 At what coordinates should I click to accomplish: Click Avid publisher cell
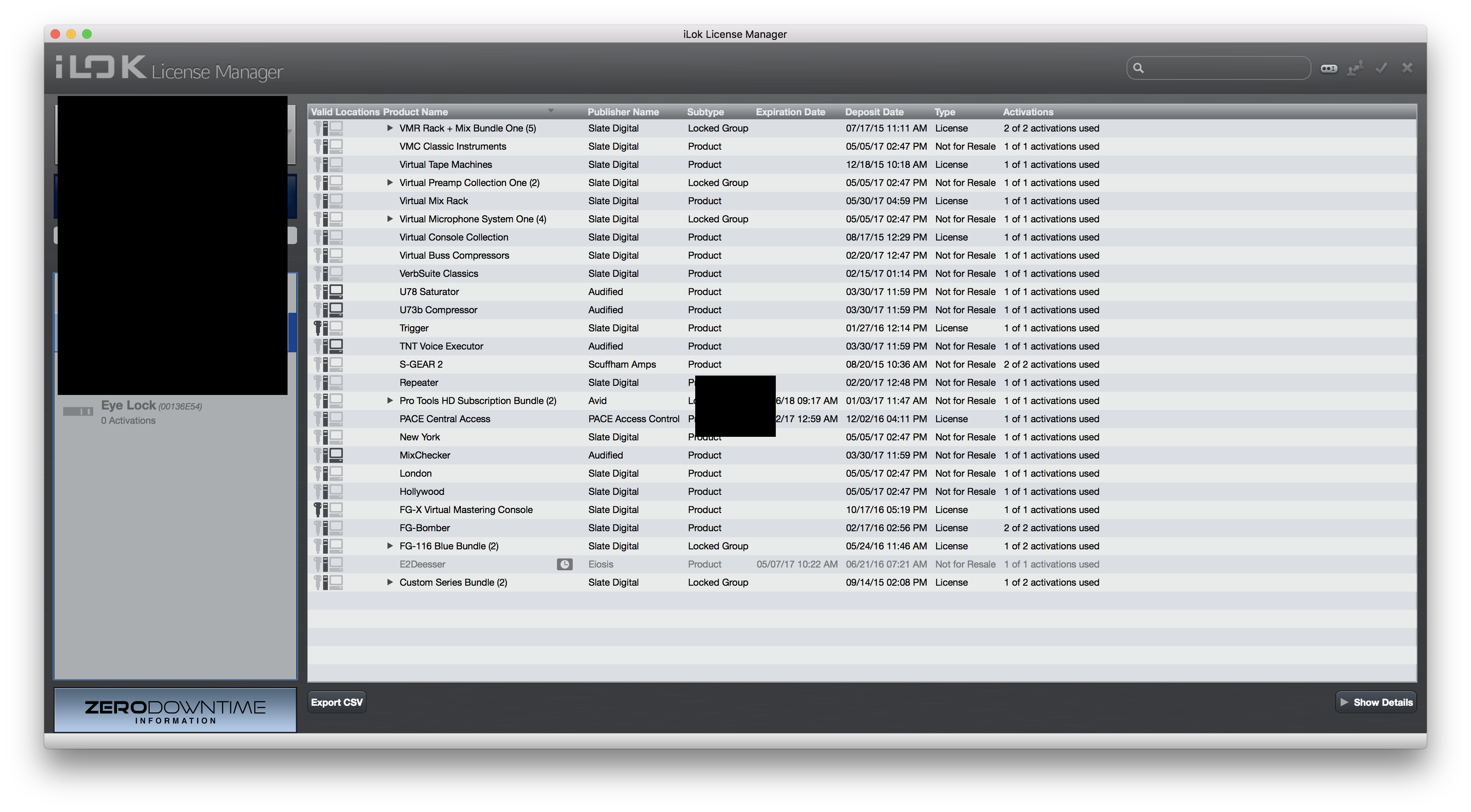point(597,401)
